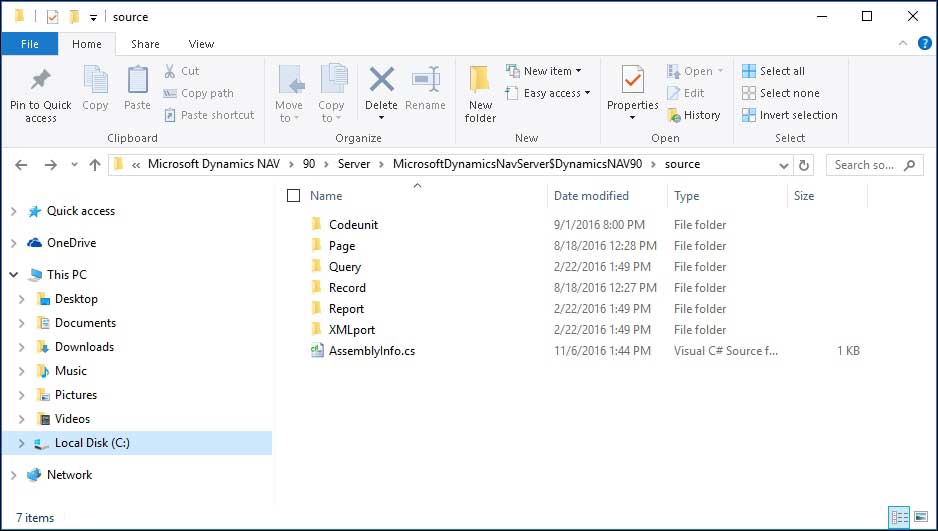Open Customize Quick Access Toolbar dropdown

click(x=93, y=18)
